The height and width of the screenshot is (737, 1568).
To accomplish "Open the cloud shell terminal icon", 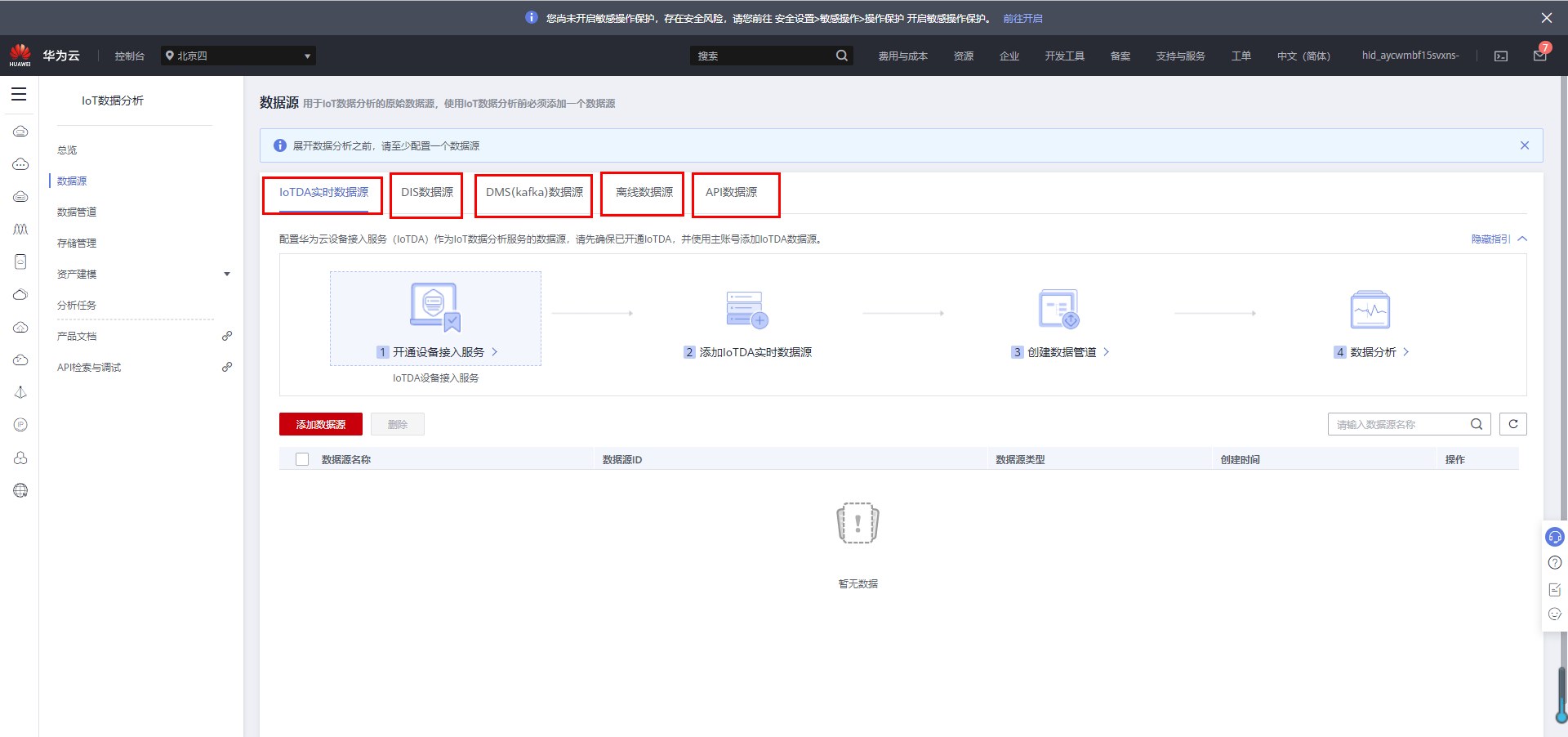I will 1501,56.
